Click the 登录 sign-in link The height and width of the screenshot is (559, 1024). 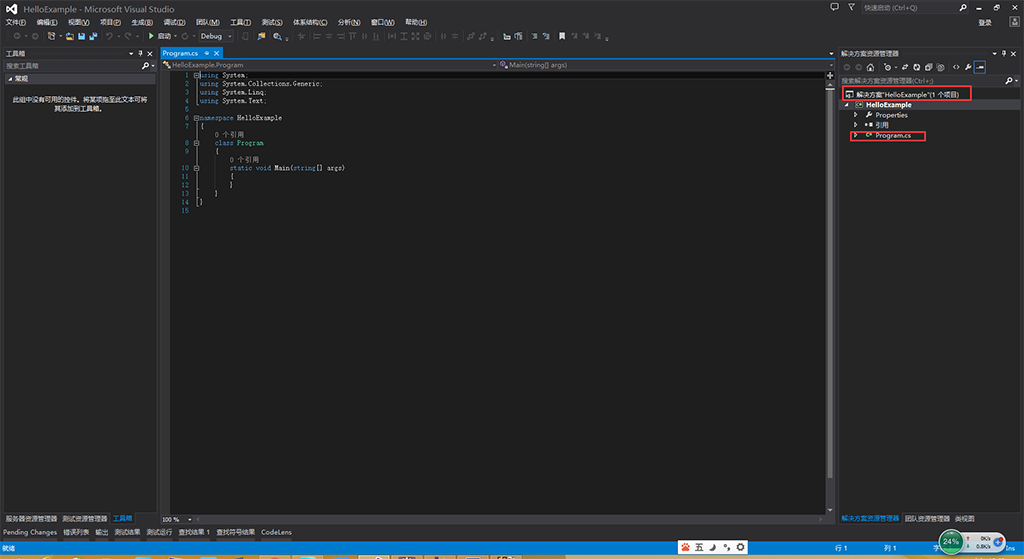pyautogui.click(x=985, y=23)
